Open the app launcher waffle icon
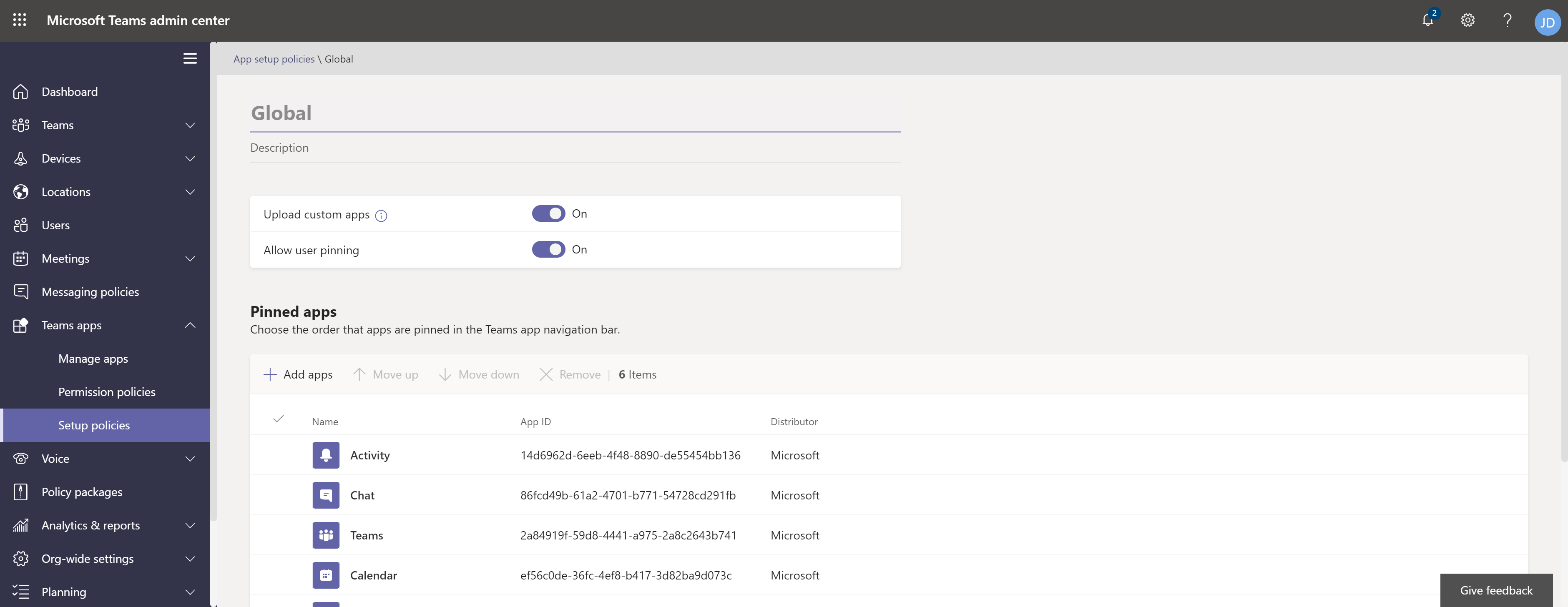The image size is (1568, 607). (20, 20)
